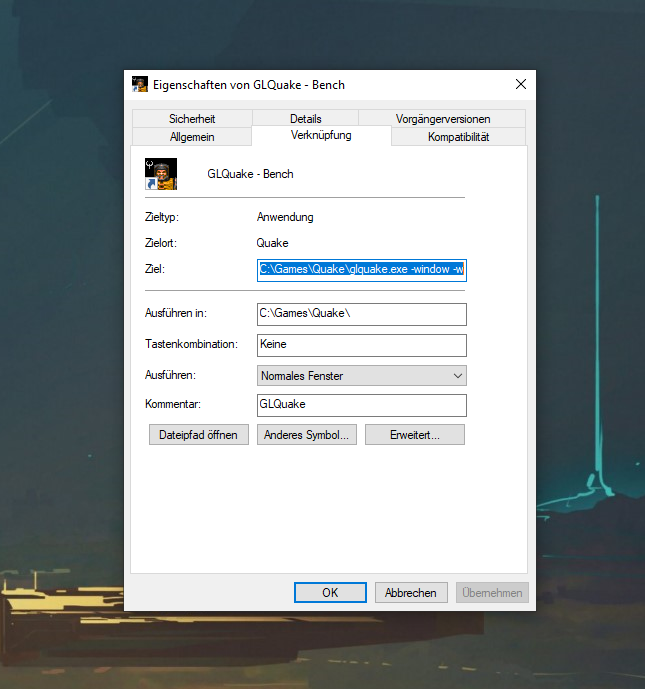Close the Eigenschaften dialog
This screenshot has height=689, width=645.
pos(521,84)
